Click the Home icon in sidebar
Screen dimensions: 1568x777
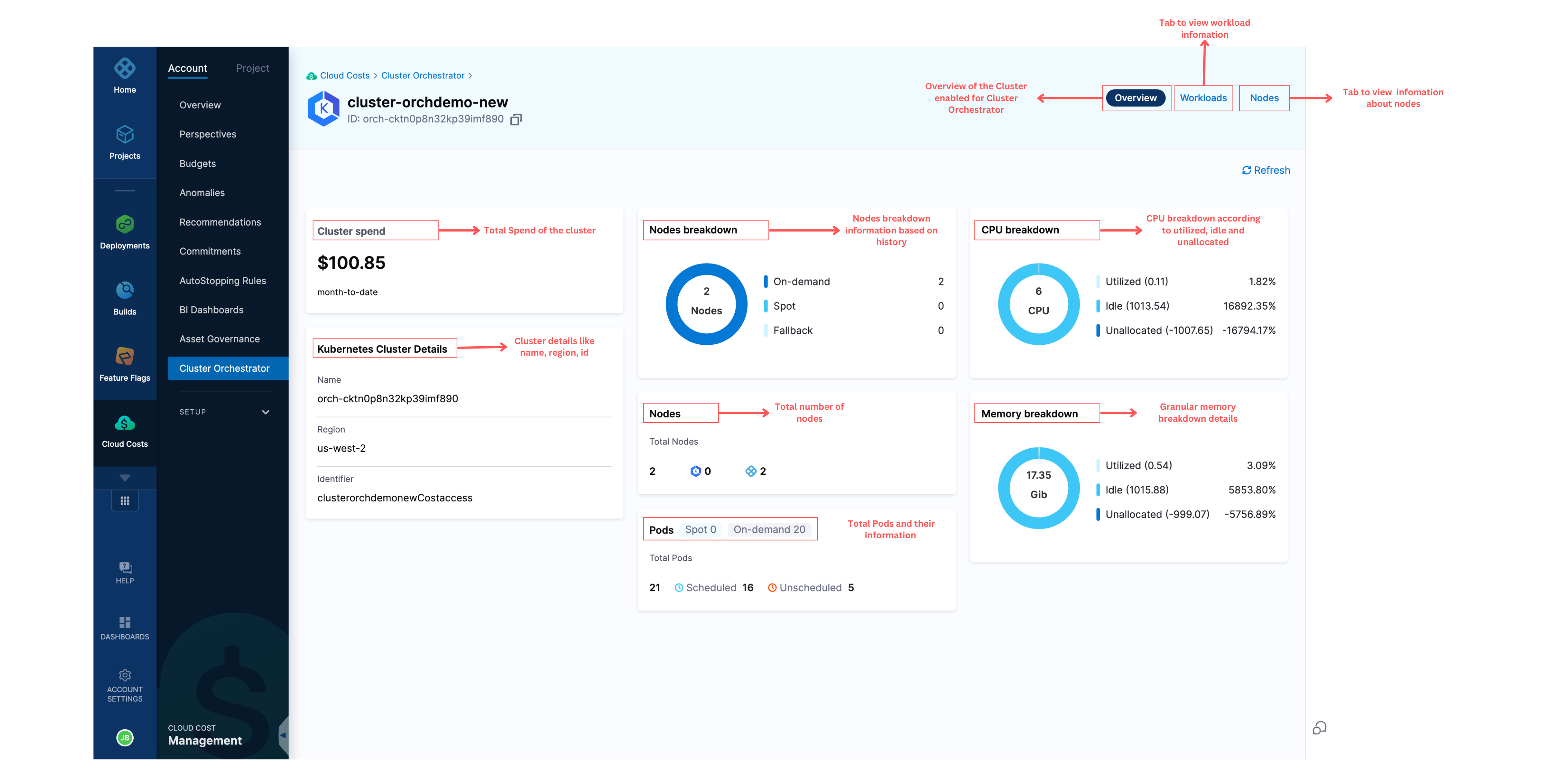pyautogui.click(x=125, y=69)
